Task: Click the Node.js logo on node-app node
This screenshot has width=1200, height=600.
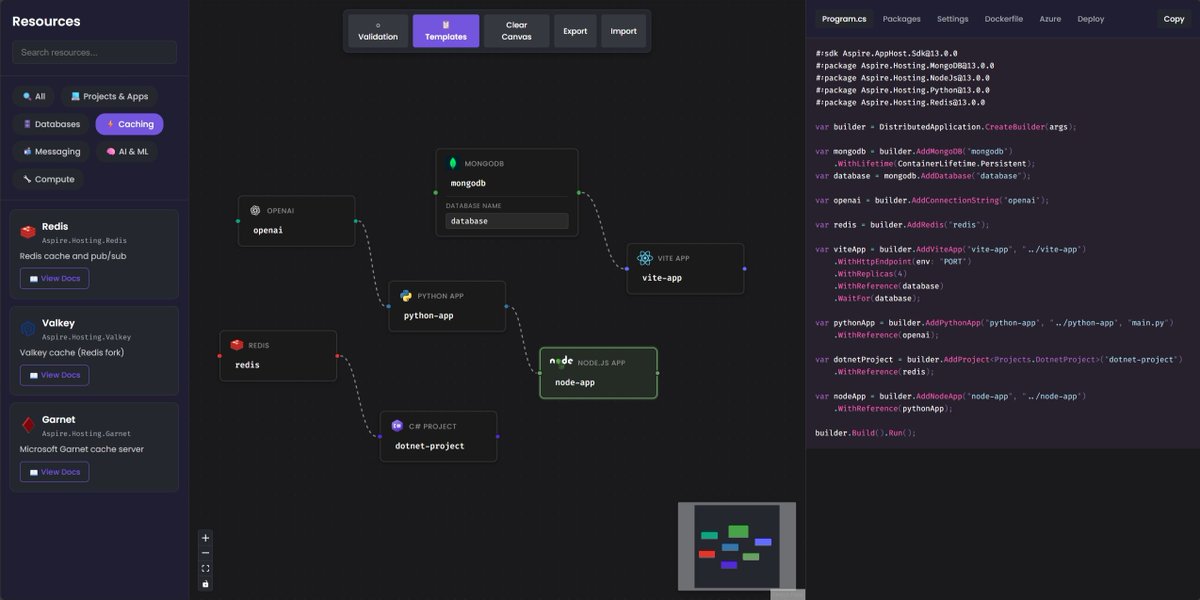Action: (562, 361)
